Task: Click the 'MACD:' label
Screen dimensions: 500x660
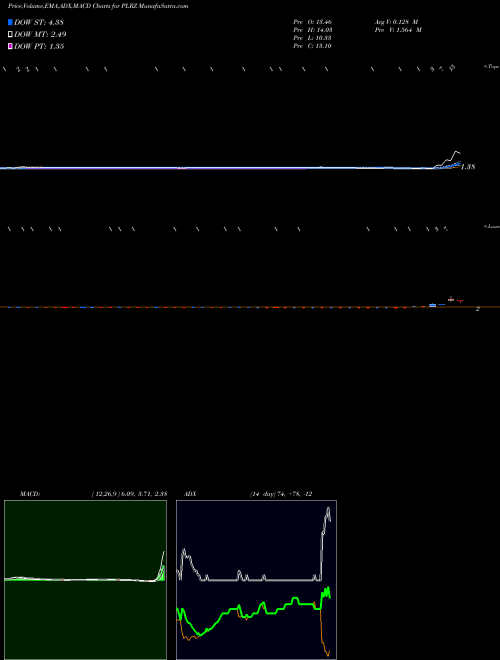Action: (x=30, y=494)
